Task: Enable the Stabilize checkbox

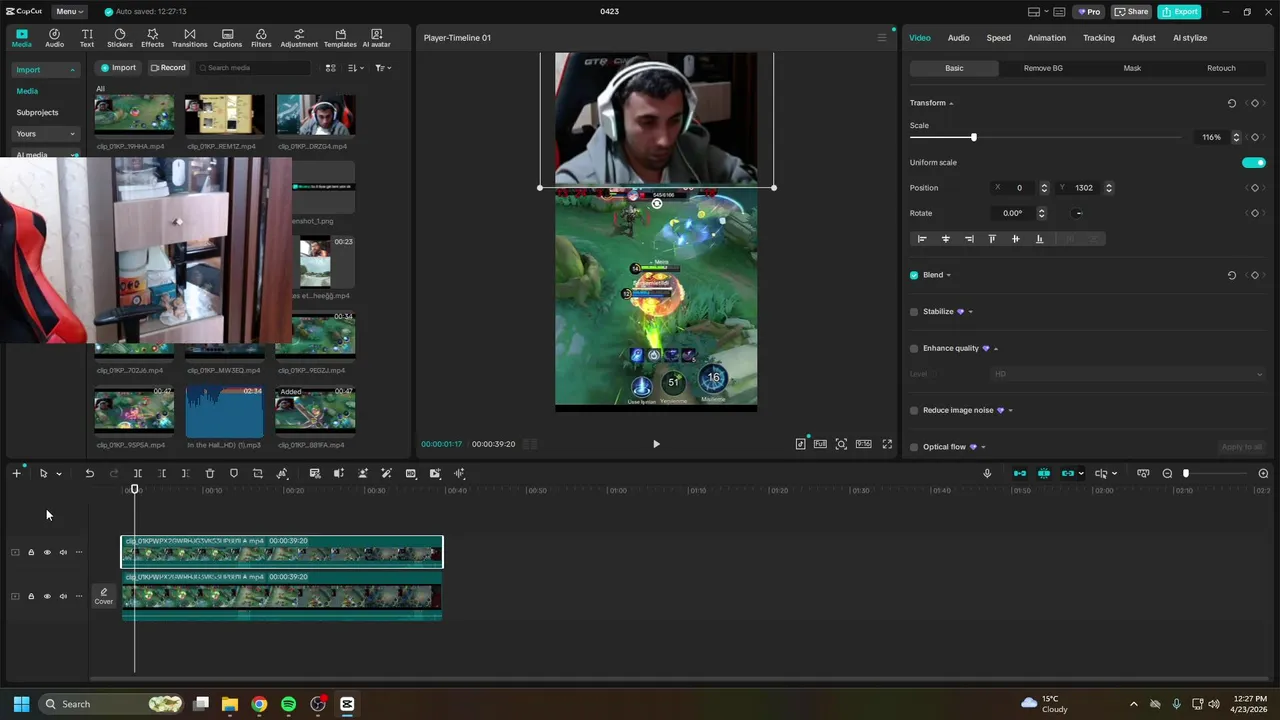Action: (x=914, y=312)
